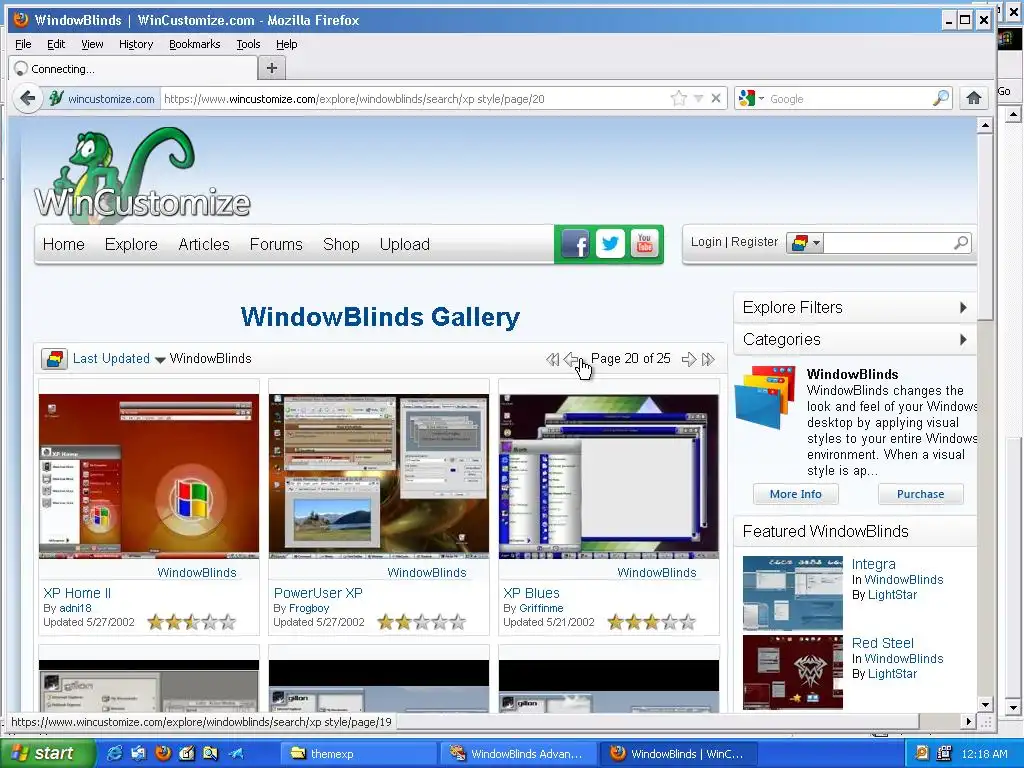Open the Upload nav link
The image size is (1024, 768).
[x=404, y=244]
